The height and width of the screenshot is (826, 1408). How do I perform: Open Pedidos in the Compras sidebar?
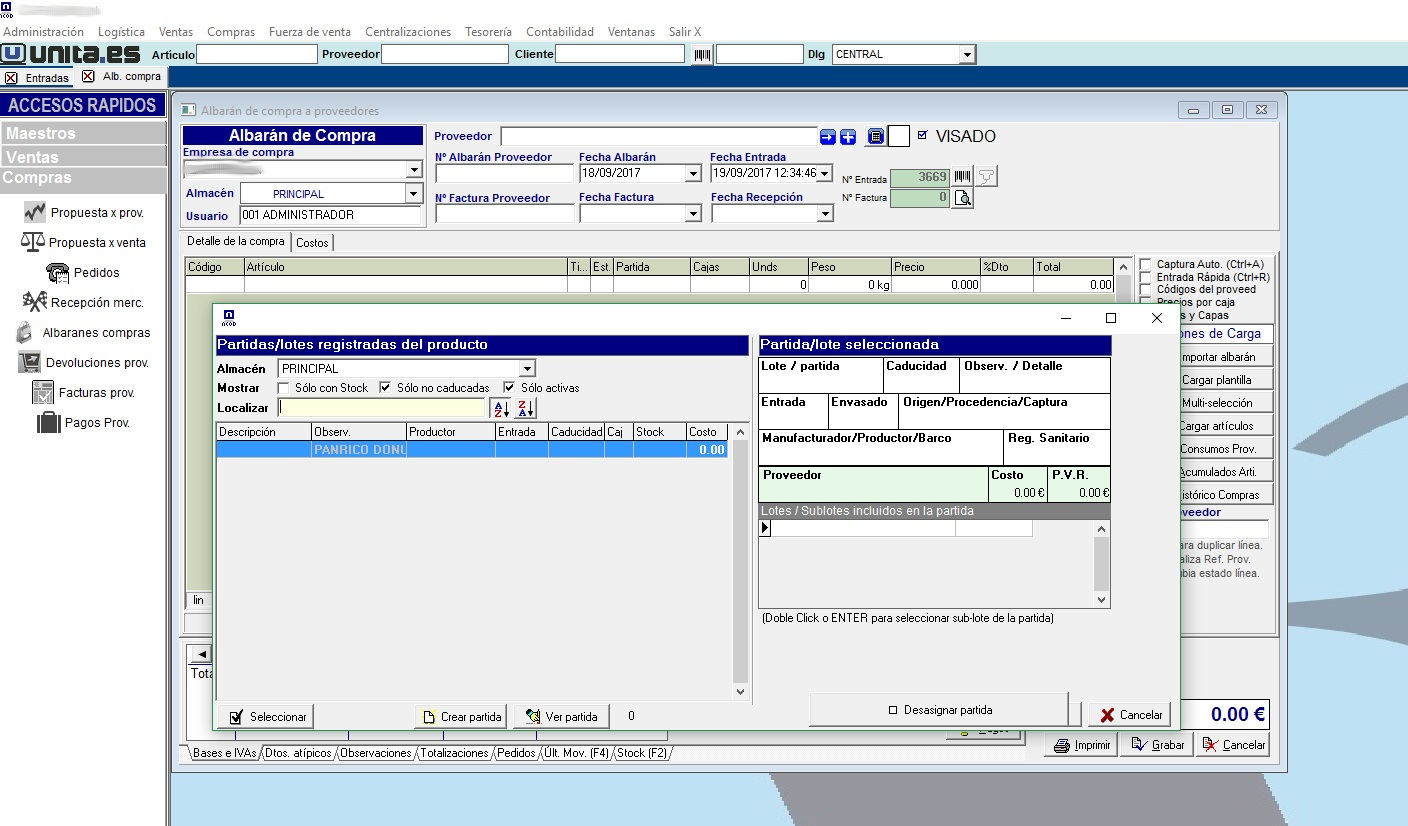[x=83, y=272]
